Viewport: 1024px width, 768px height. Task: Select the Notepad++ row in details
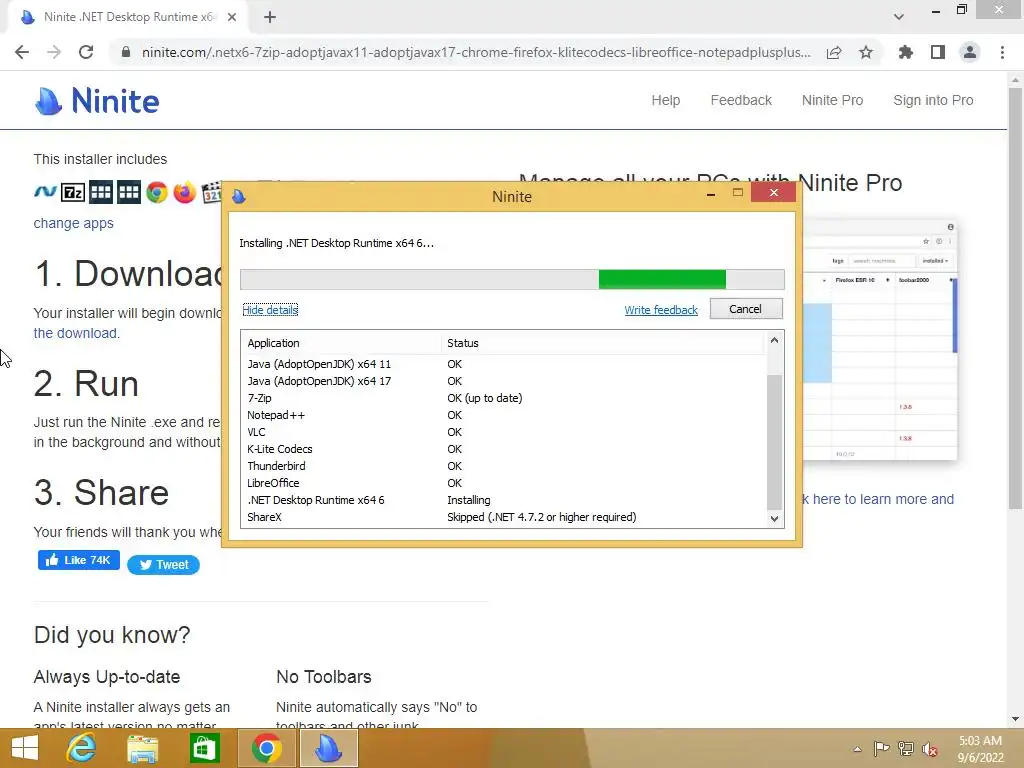(504, 415)
